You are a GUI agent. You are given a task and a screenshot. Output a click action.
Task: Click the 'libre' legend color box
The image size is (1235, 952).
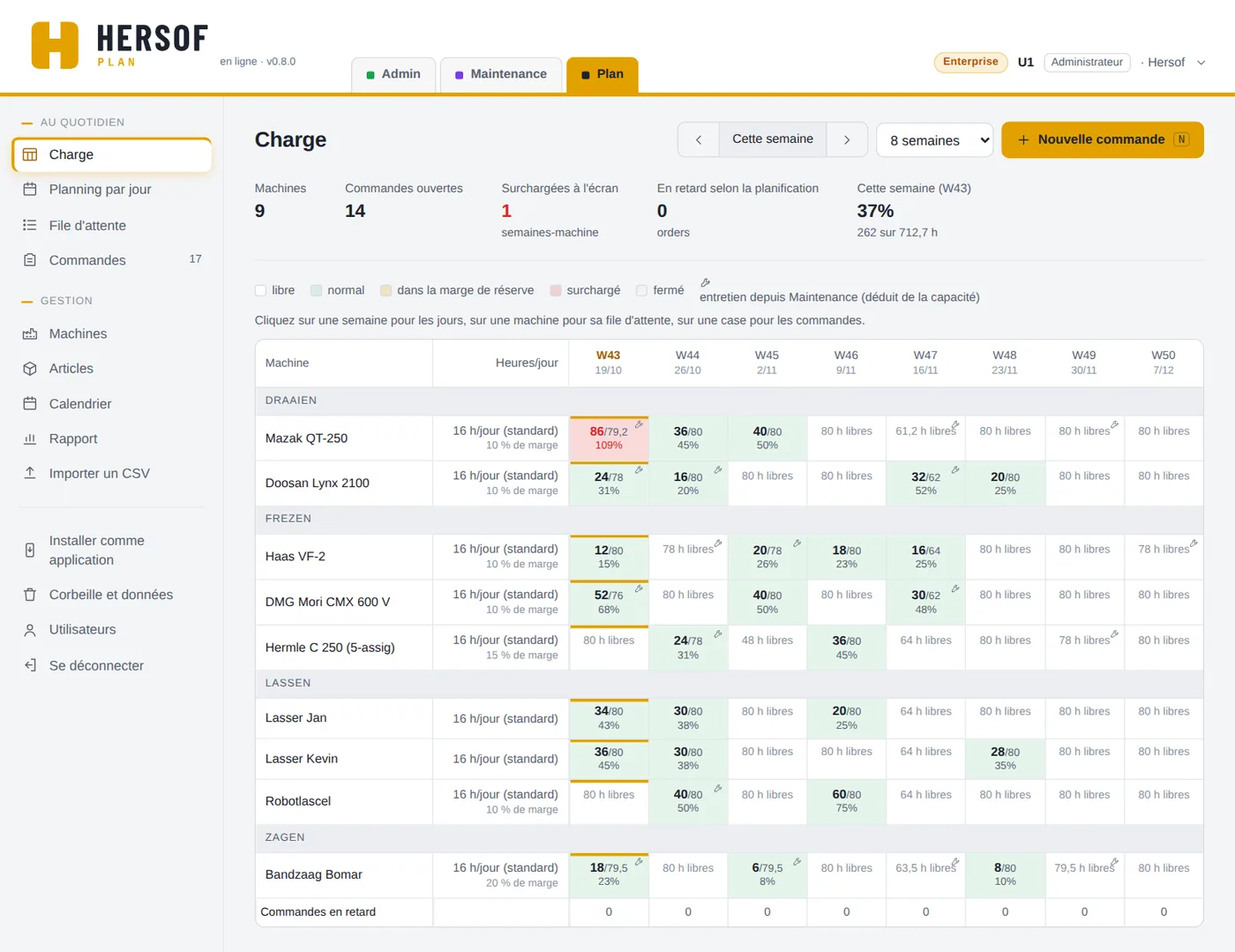tap(260, 290)
